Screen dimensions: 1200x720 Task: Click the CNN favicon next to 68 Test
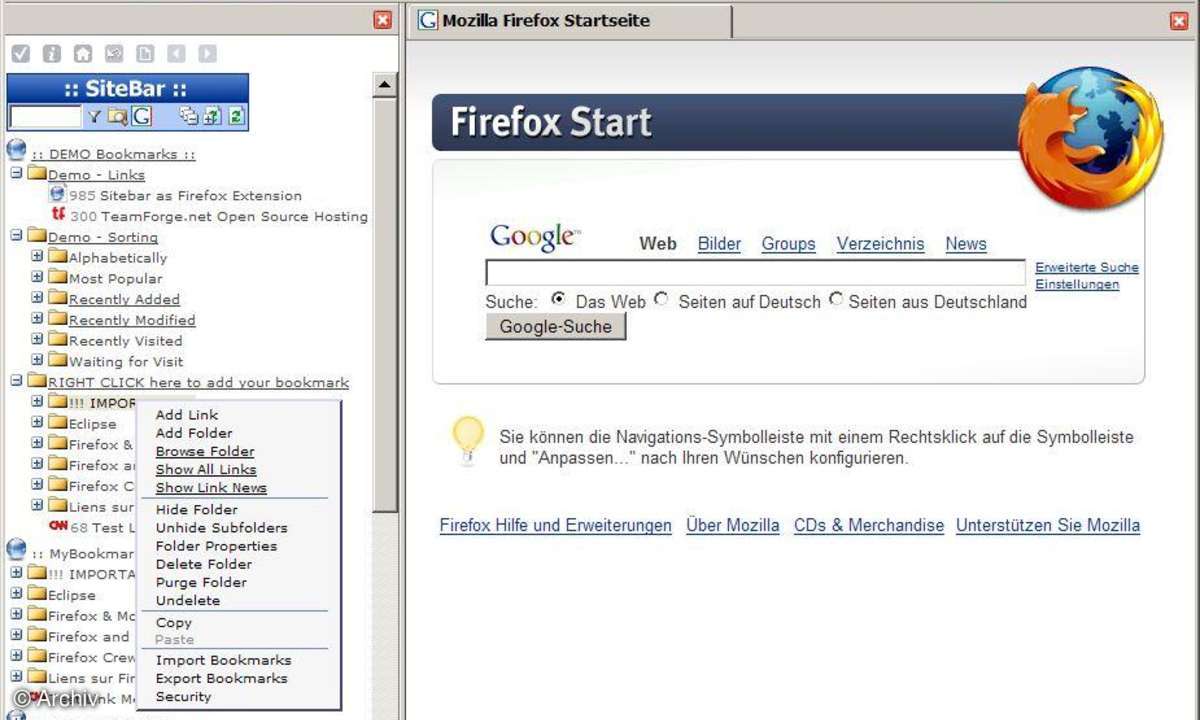coord(57,526)
